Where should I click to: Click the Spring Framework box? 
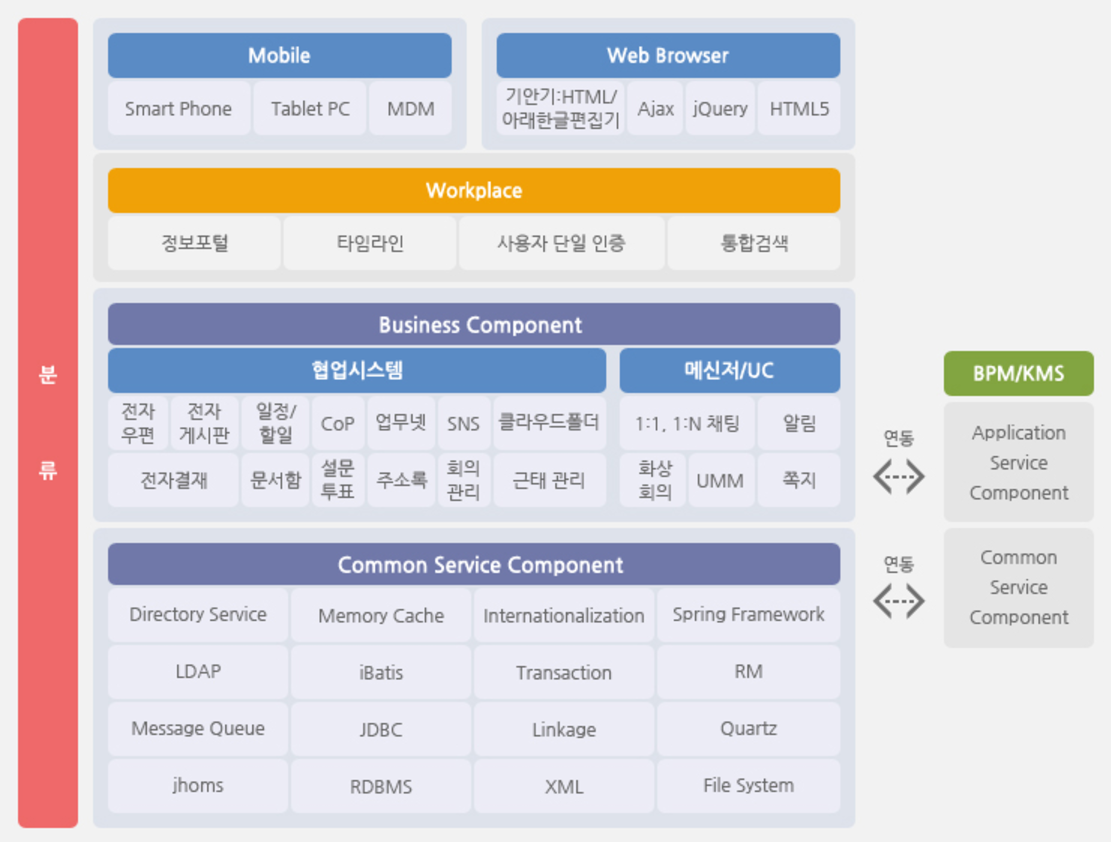pyautogui.click(x=748, y=614)
